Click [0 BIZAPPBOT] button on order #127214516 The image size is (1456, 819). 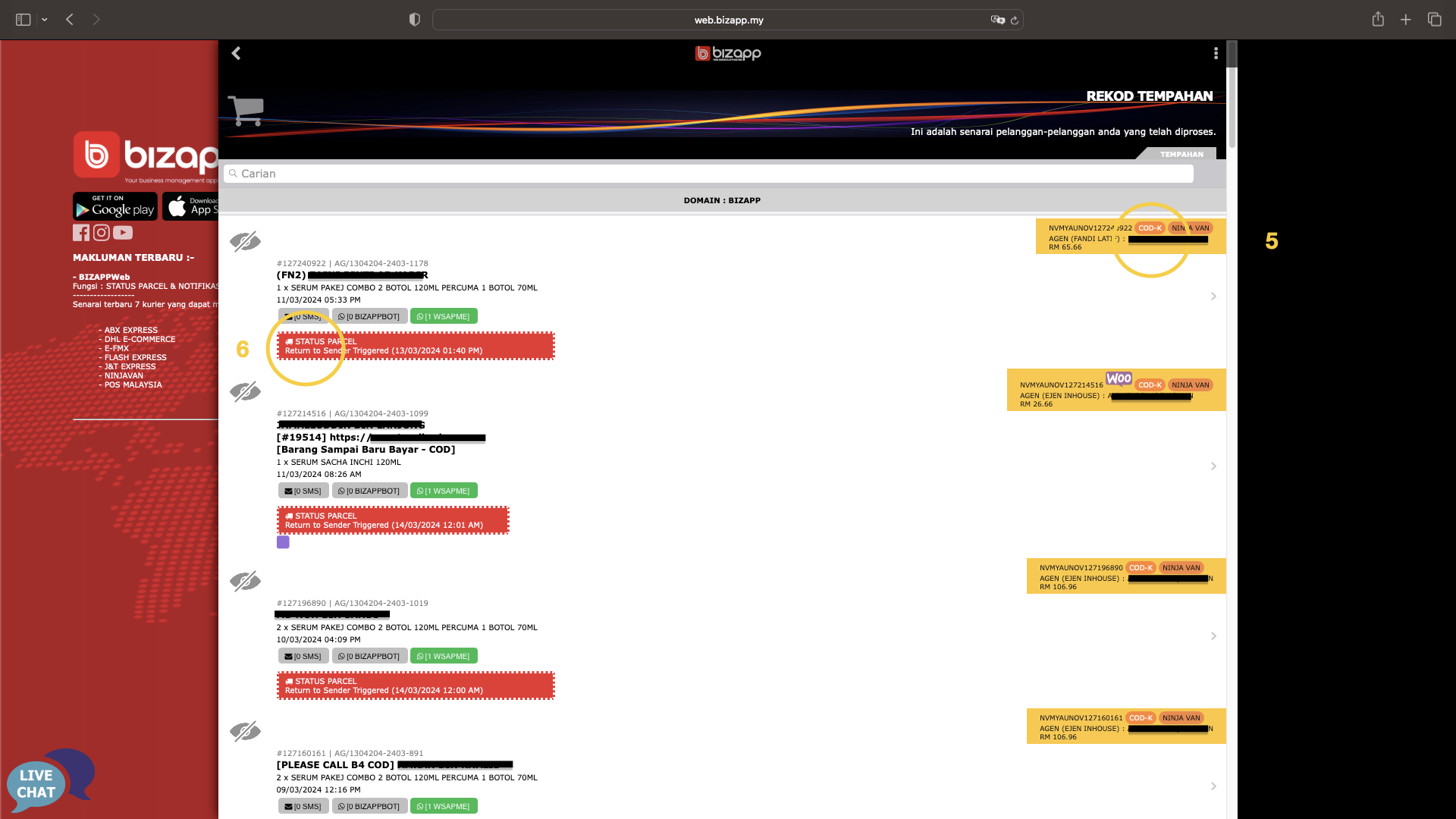pyautogui.click(x=369, y=491)
